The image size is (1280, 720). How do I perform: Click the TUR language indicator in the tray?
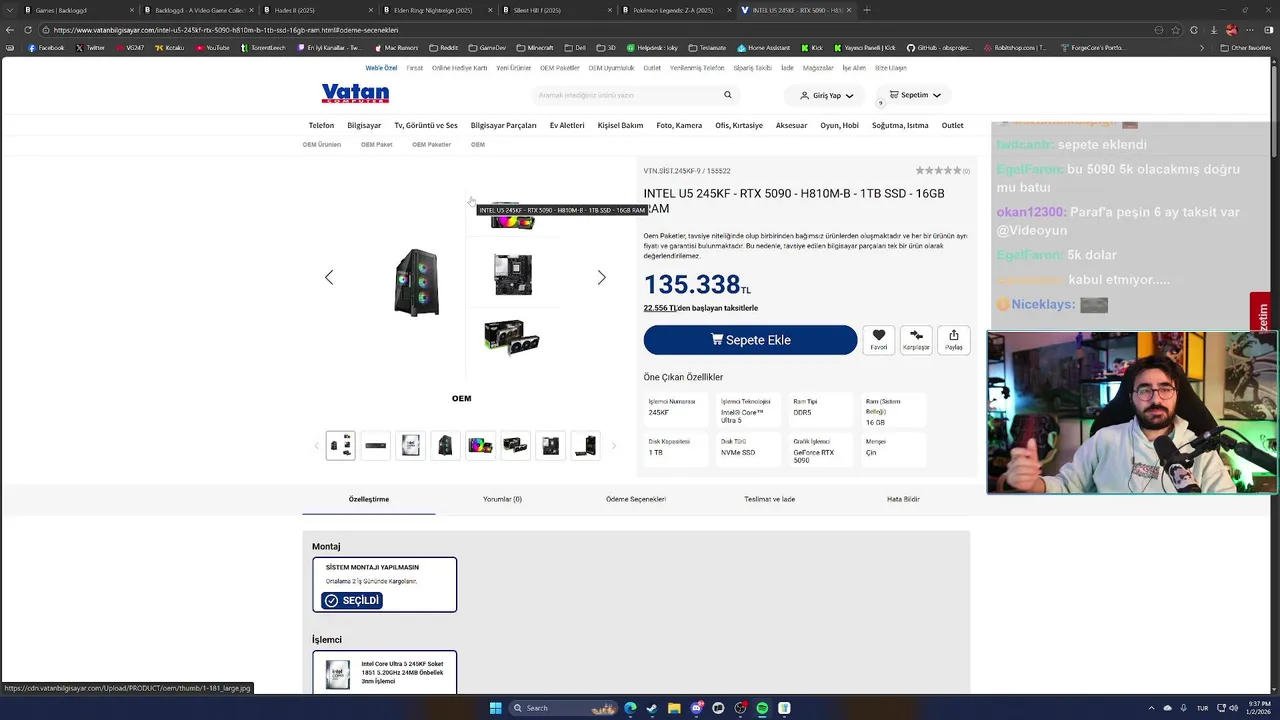(1203, 708)
